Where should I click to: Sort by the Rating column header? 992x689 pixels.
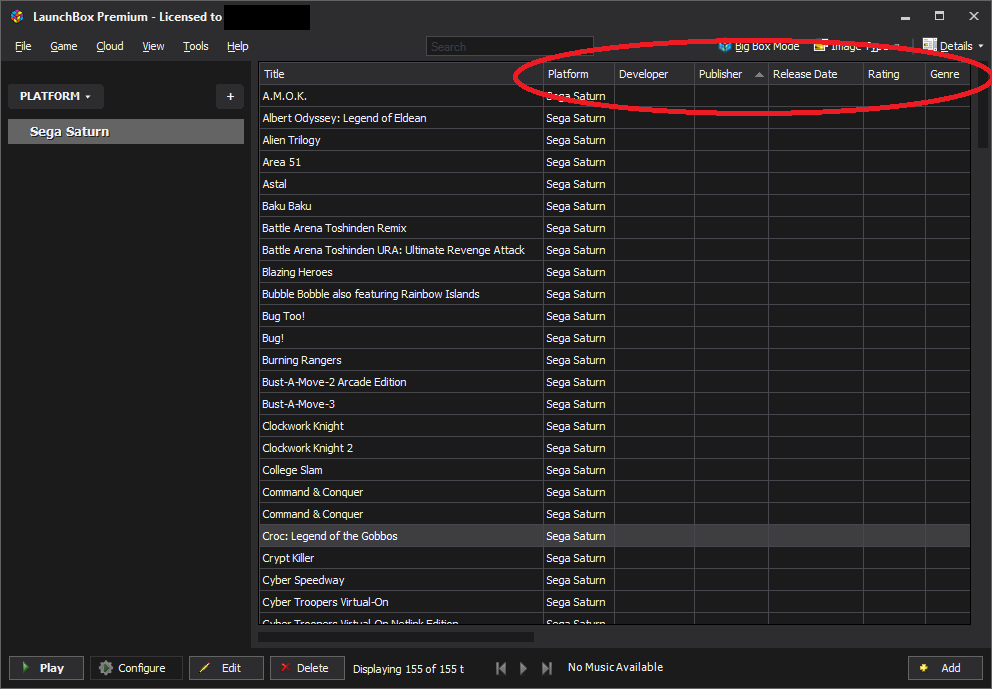(895, 74)
